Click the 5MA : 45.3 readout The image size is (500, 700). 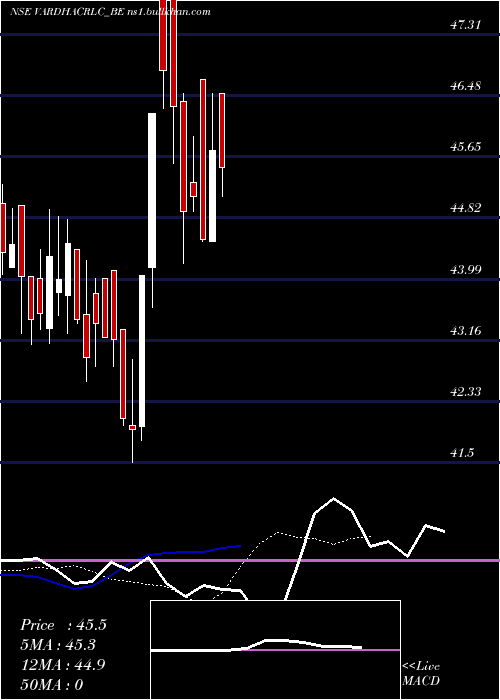pos(58,645)
